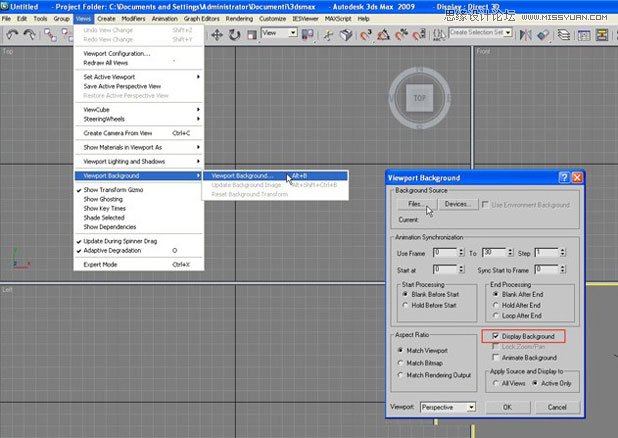Toggle the Spinner Snap icon
This screenshot has height=438, width=618.
pos(419,35)
